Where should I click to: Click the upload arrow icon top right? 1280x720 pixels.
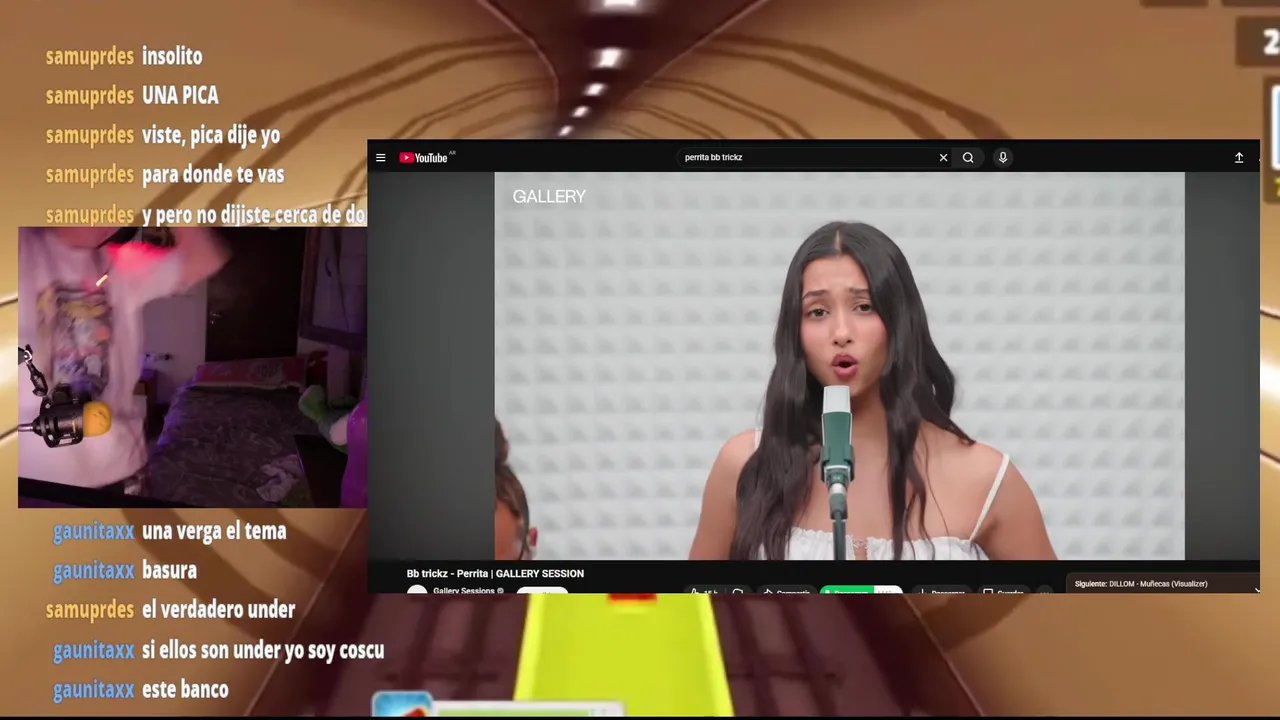(x=1239, y=157)
